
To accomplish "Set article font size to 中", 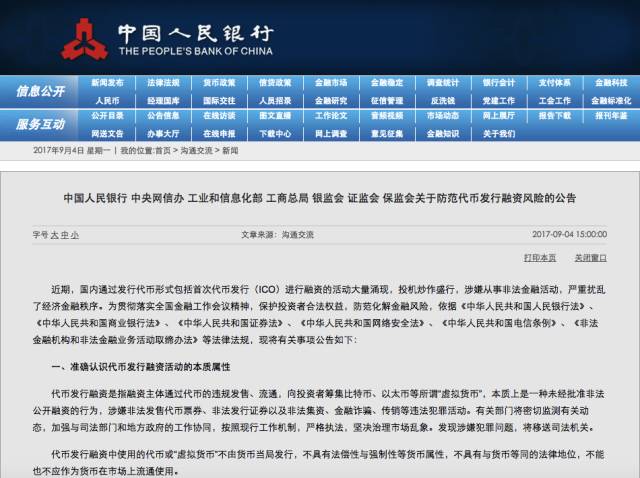I will point(64,235).
